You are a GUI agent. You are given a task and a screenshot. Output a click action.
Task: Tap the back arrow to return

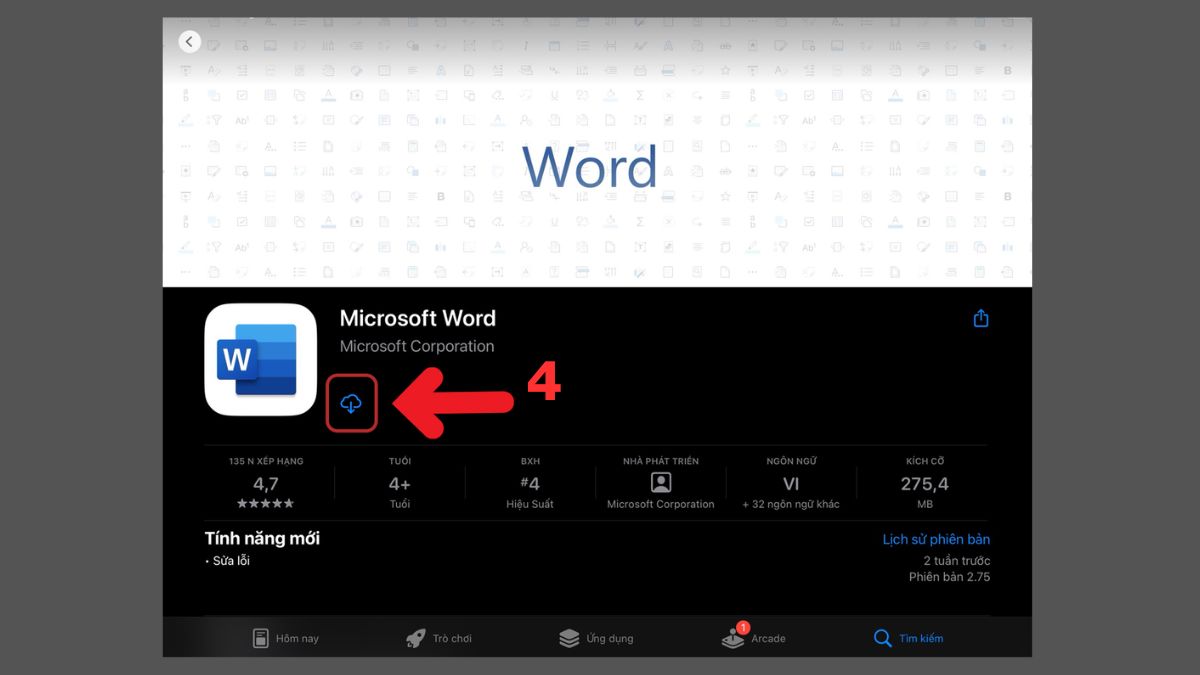pos(190,41)
